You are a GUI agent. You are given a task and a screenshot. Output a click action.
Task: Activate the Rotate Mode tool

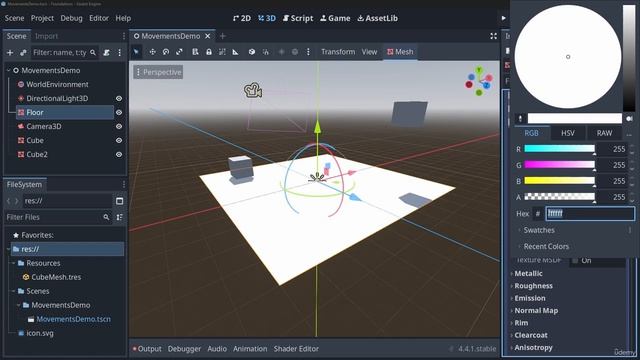tap(166, 52)
